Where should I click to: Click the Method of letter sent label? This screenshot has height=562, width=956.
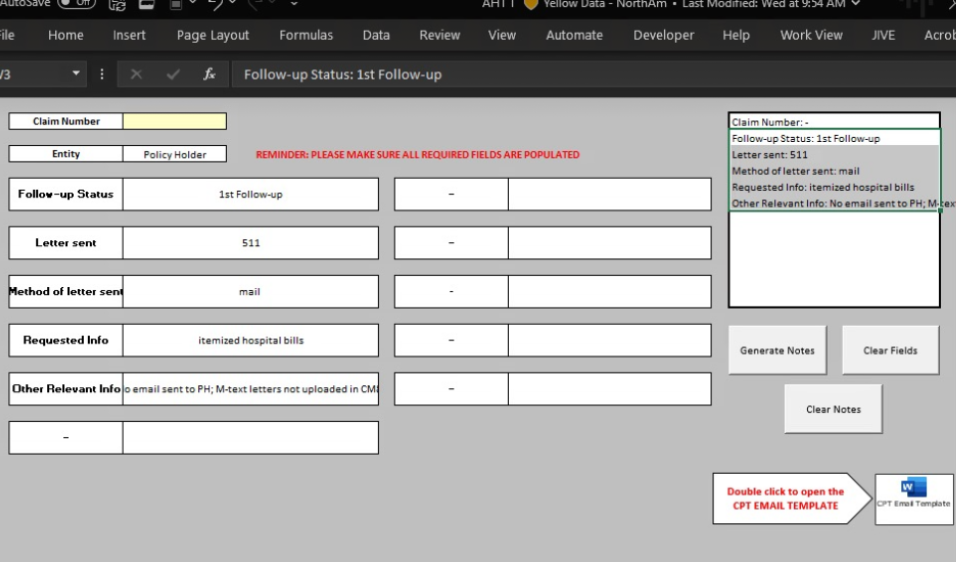pos(66,291)
